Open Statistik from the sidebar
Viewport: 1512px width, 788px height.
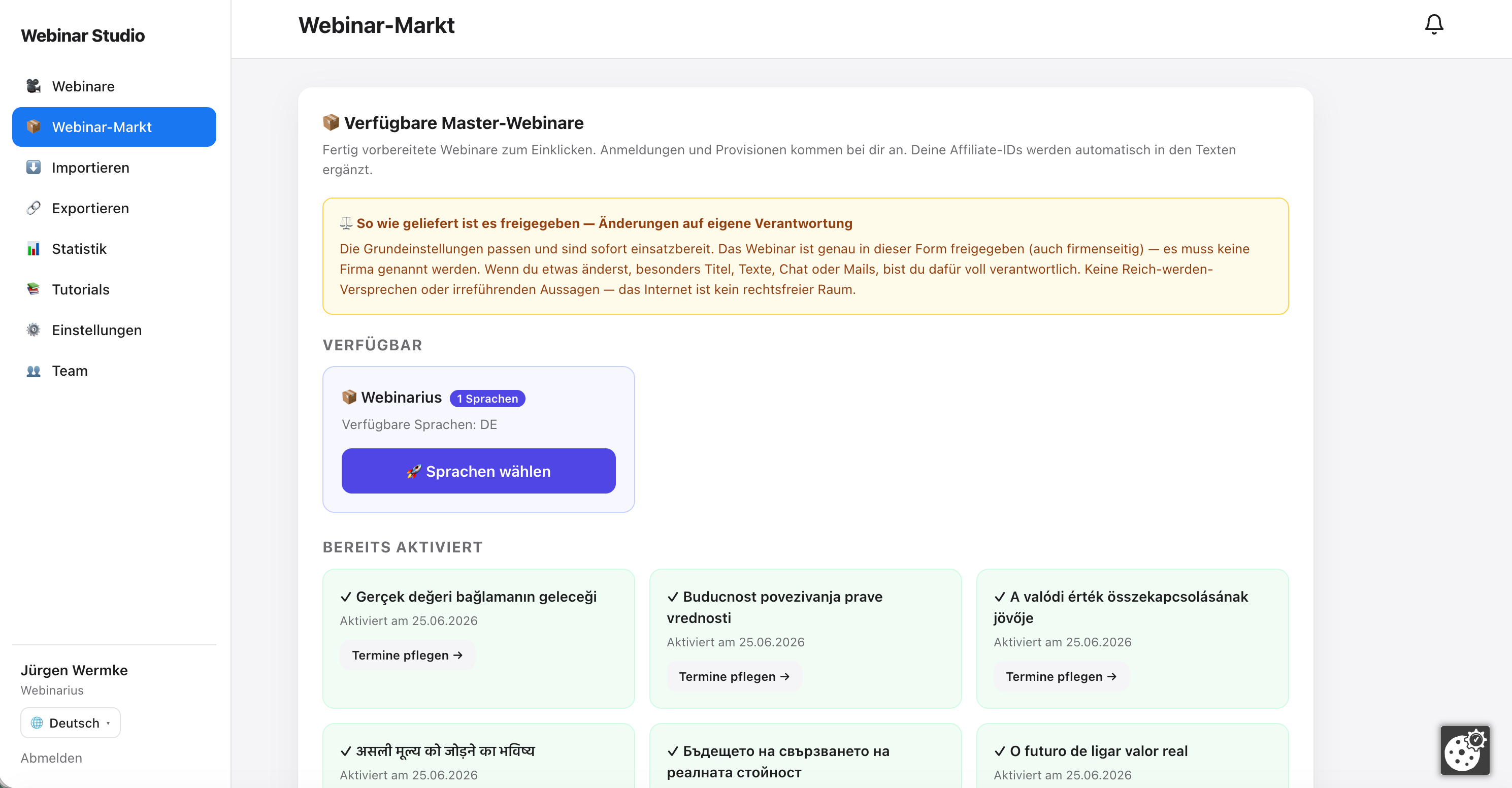pos(114,248)
